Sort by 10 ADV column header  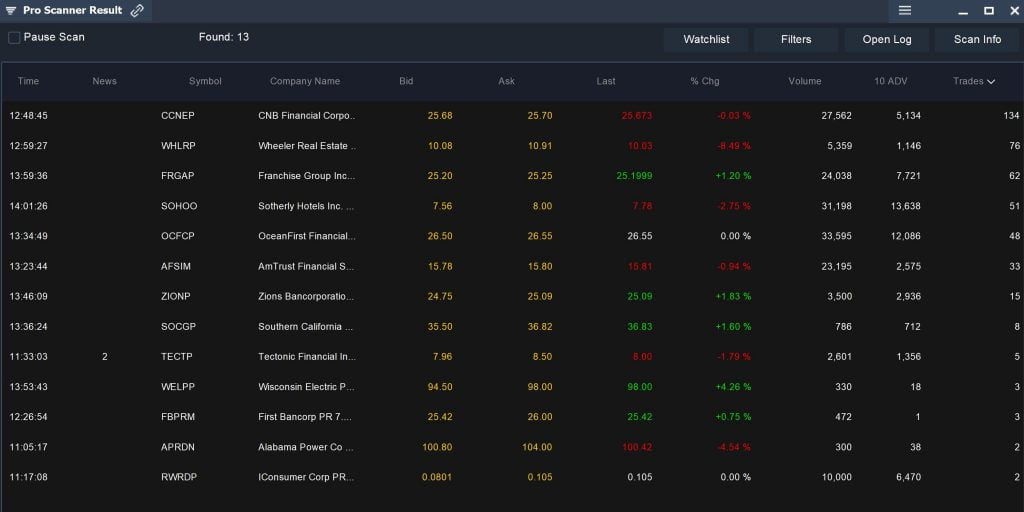point(891,82)
